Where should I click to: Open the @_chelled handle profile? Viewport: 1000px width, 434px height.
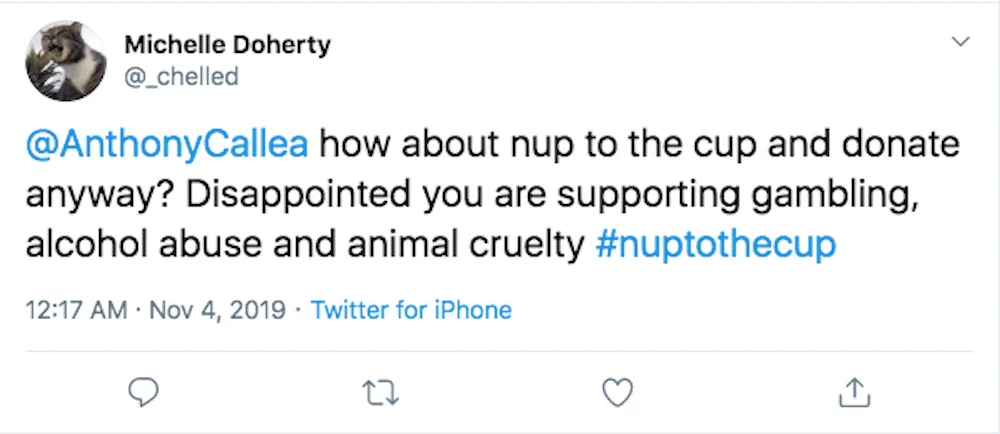pyautogui.click(x=181, y=76)
